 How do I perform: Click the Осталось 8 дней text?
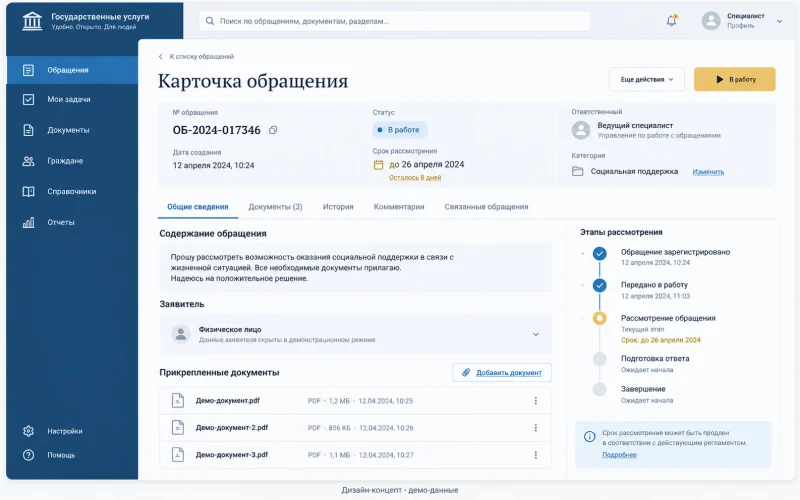click(415, 178)
